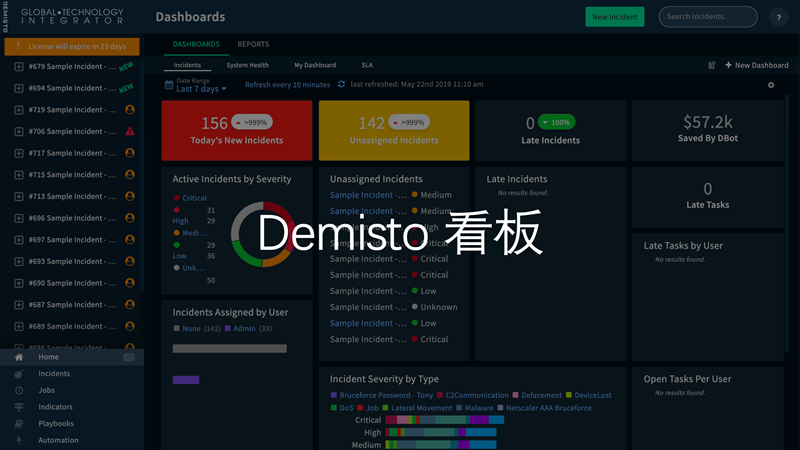Click the Critical stacked bar in Severity by Type
Screen dimensions: 800x450
pyautogui.click(x=444, y=420)
